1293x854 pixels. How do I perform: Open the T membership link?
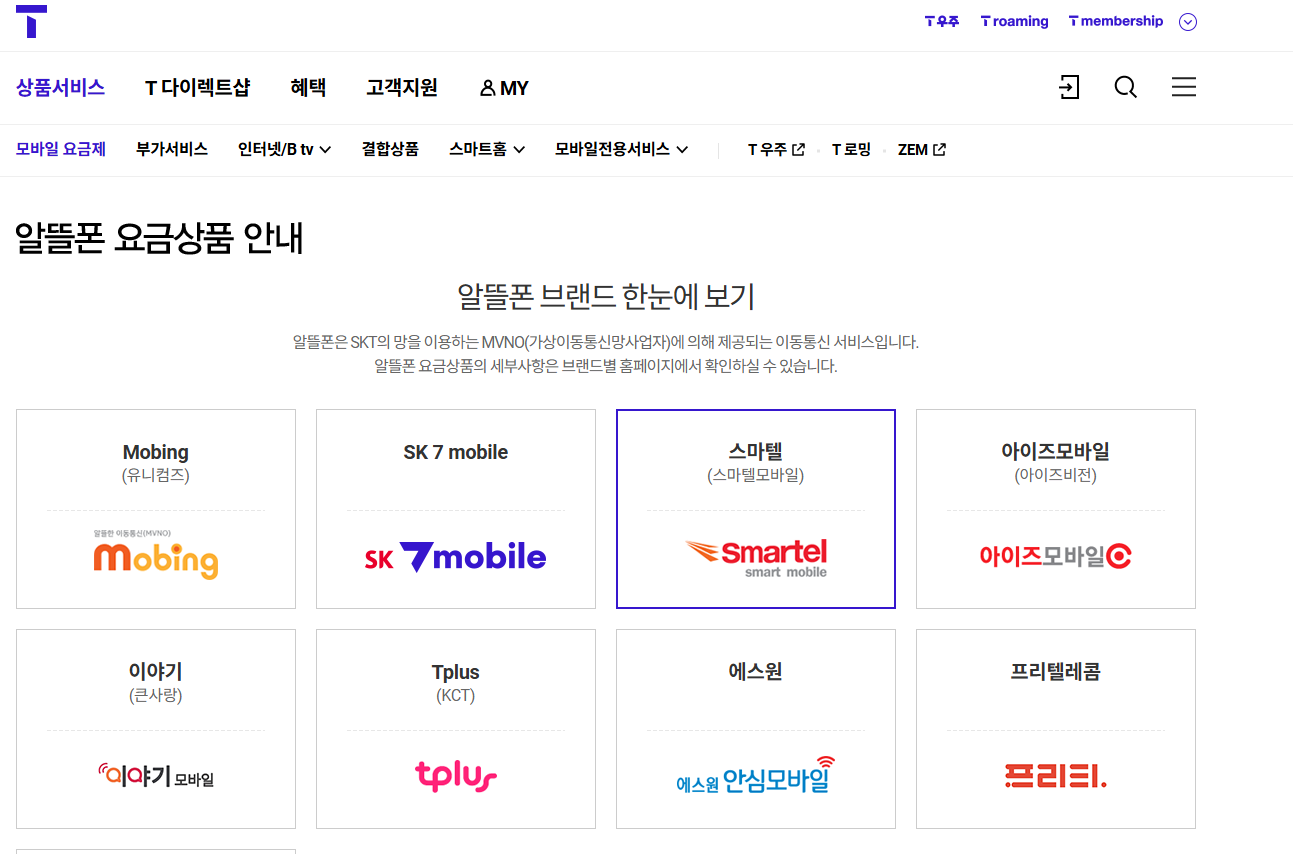click(1116, 21)
